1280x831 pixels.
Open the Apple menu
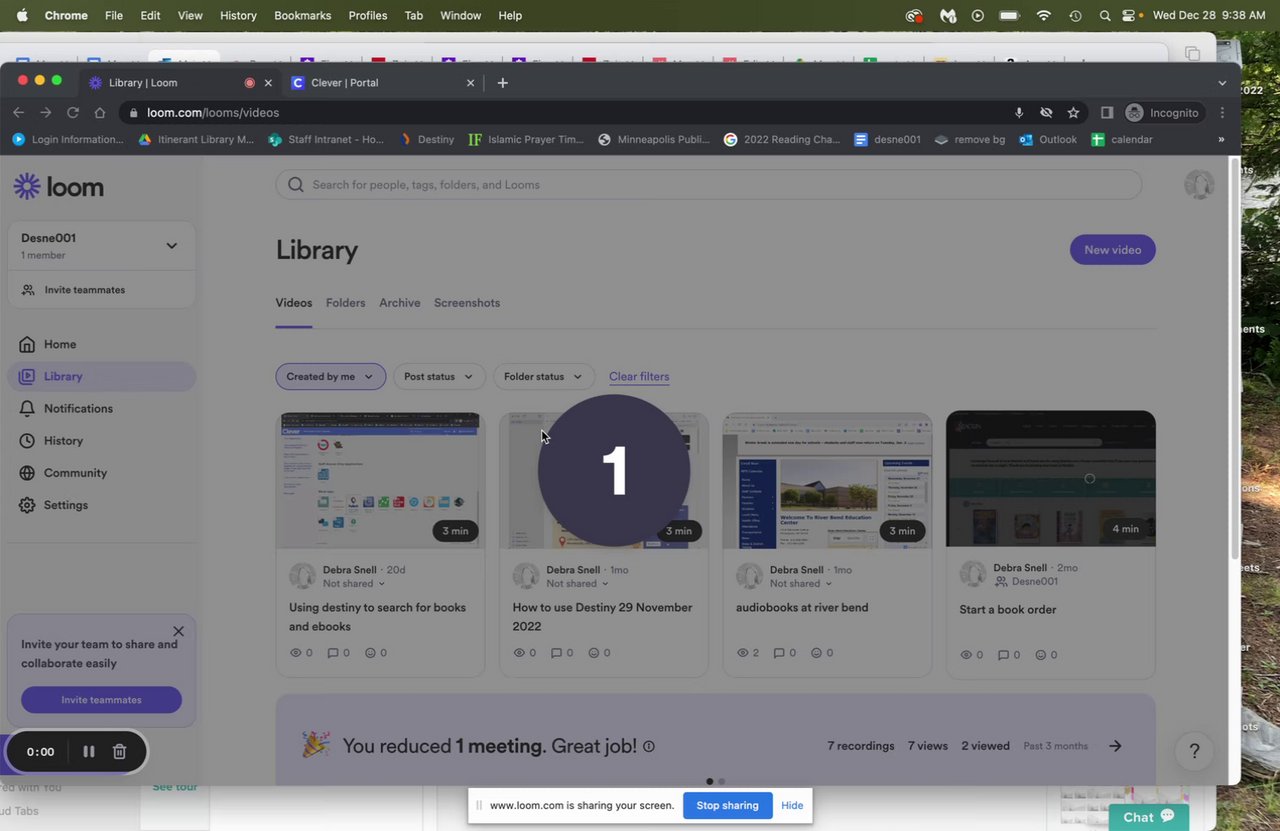click(x=21, y=15)
